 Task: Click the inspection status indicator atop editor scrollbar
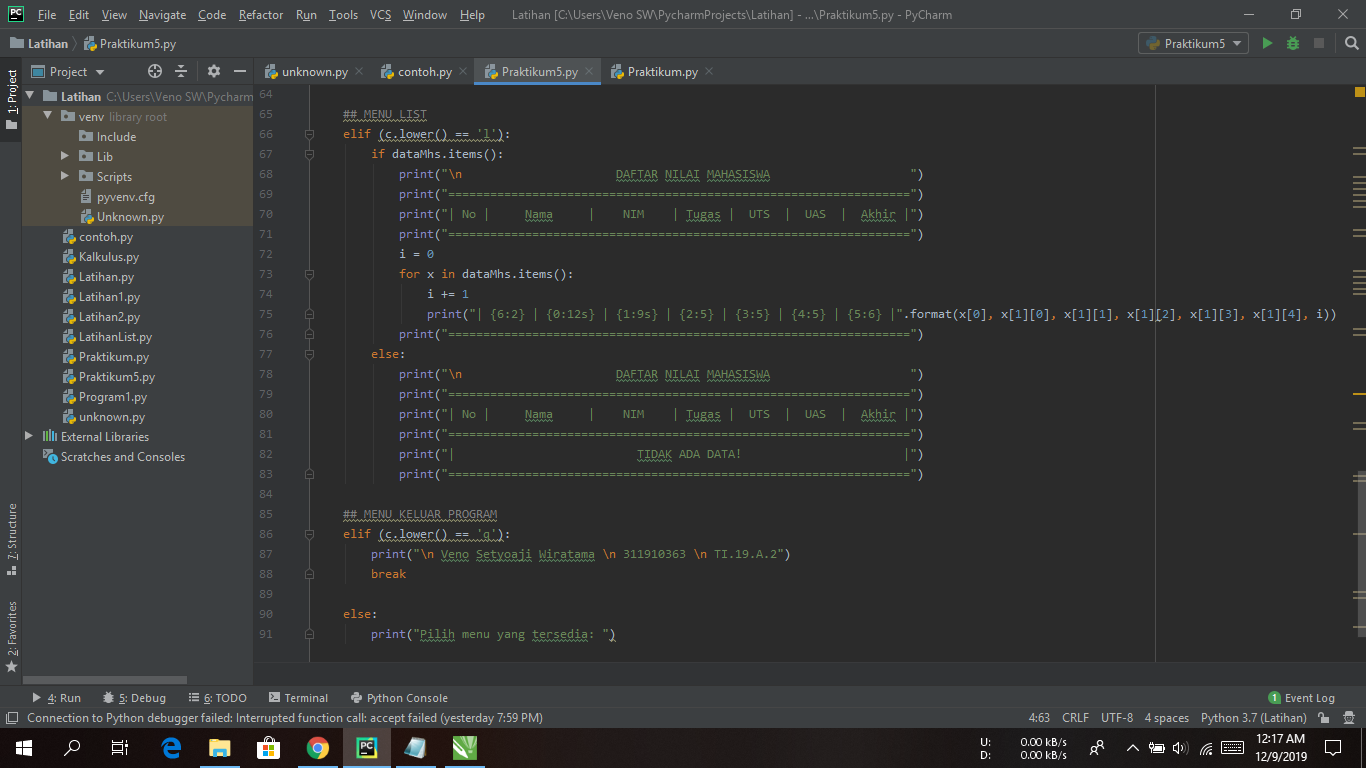pyautogui.click(x=1359, y=92)
